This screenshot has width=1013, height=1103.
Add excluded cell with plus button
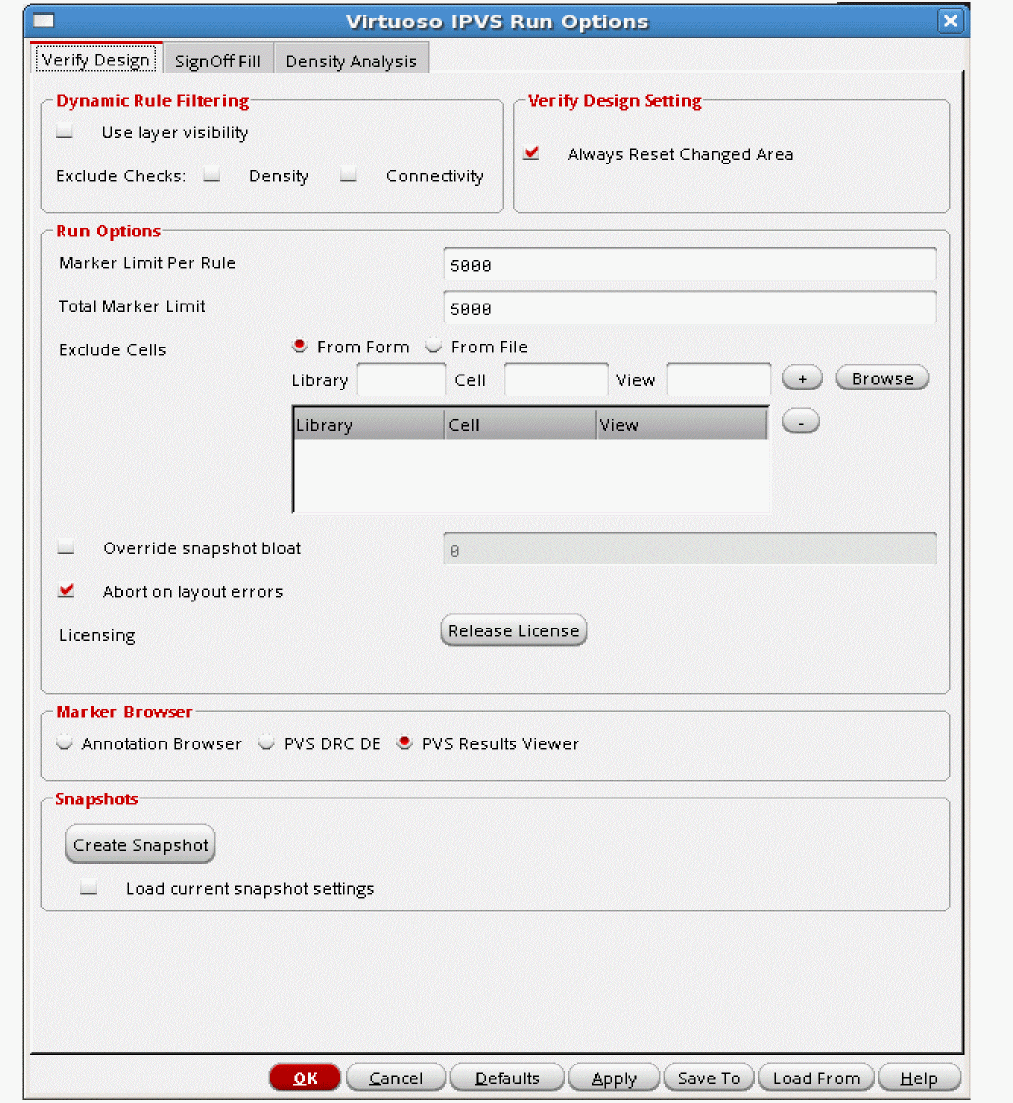coord(802,378)
